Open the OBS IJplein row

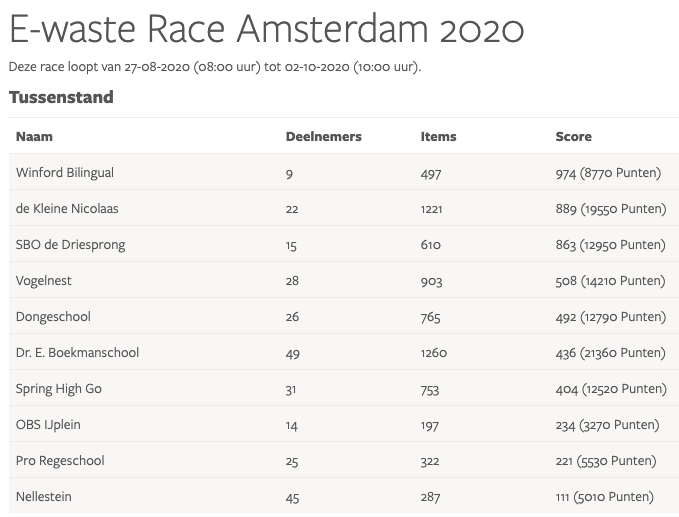click(x=48, y=425)
